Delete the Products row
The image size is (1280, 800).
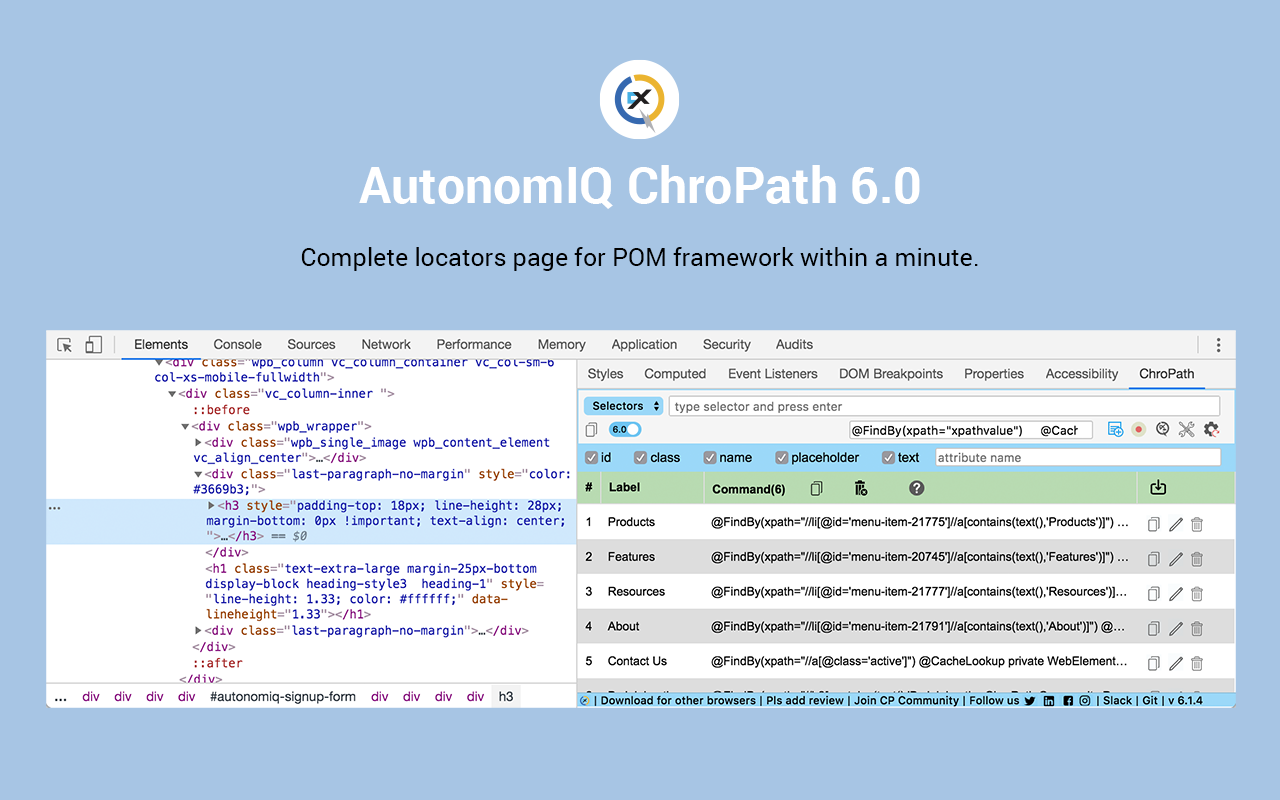pos(1197,524)
